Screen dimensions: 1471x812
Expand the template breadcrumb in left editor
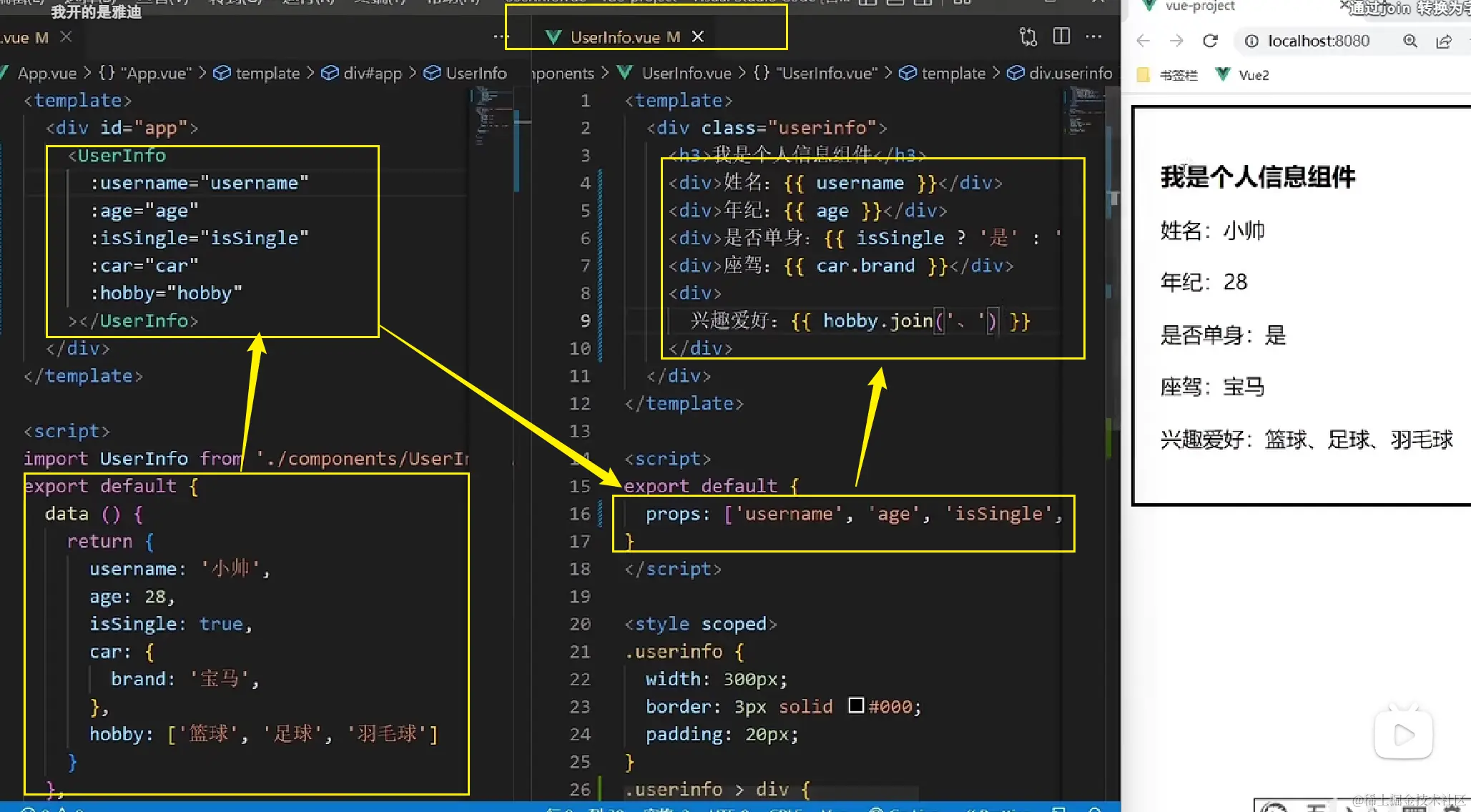coord(267,73)
